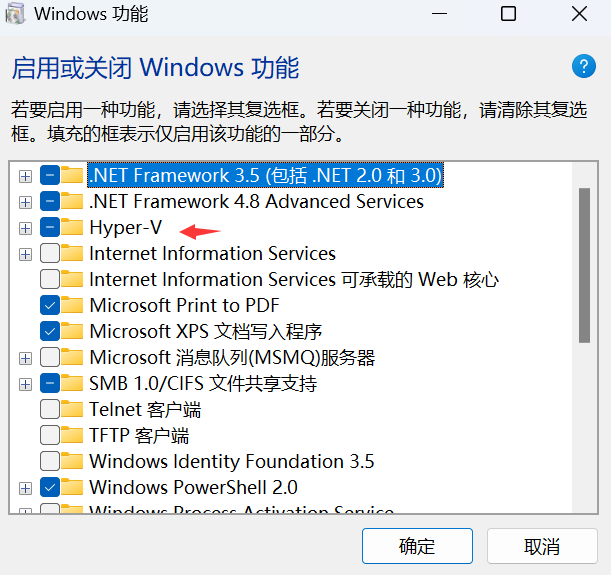The height and width of the screenshot is (575, 611).
Task: Click the Telnet 客户端 folder icon
Action: click(72, 409)
